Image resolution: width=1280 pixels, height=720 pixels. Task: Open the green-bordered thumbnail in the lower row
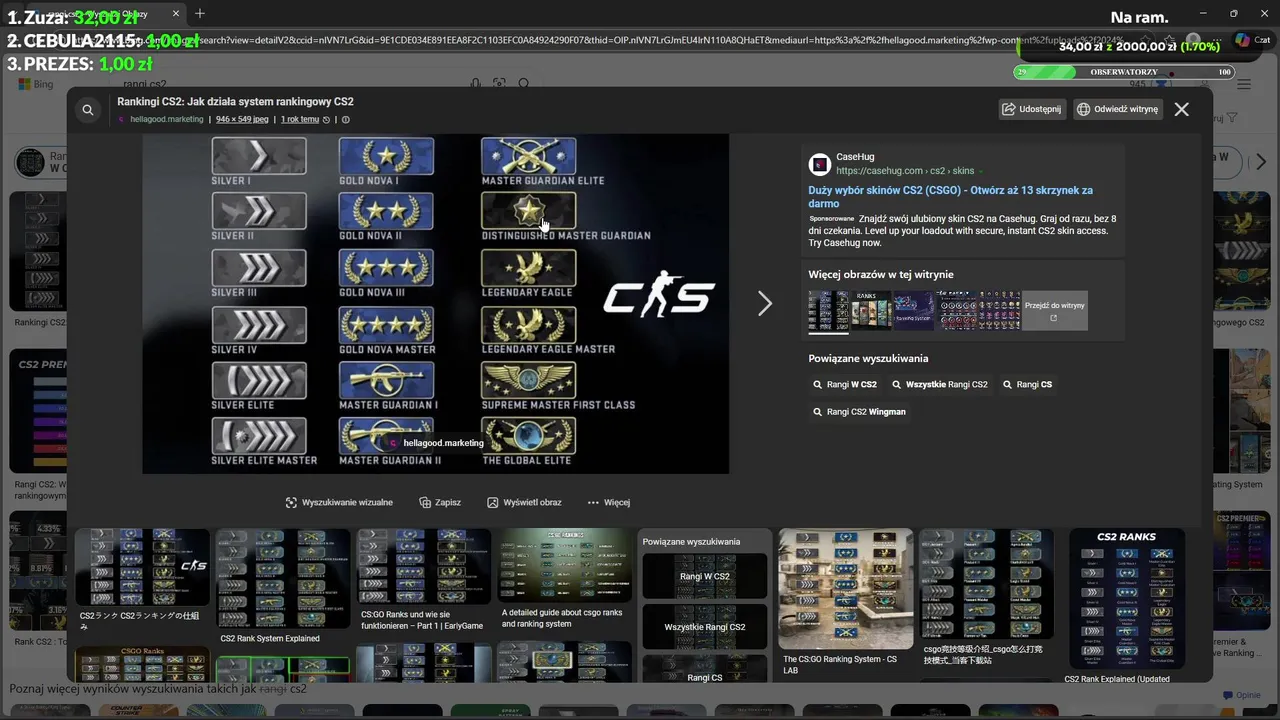tap(283, 670)
